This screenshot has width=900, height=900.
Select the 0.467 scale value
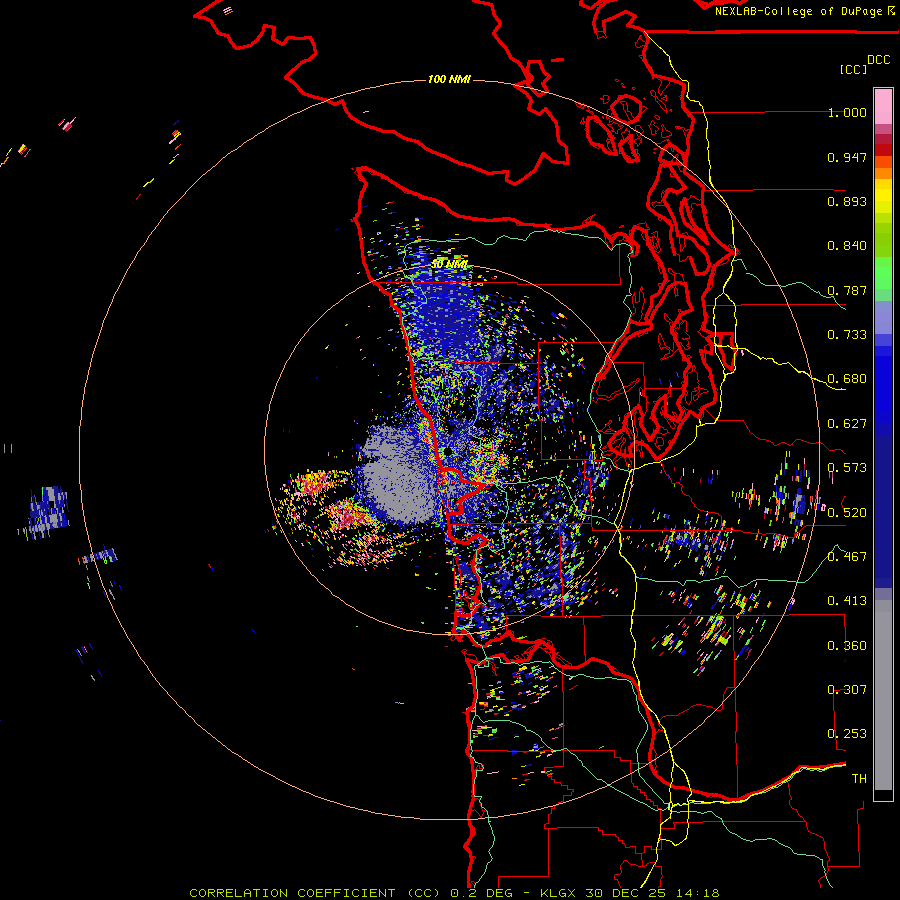[x=847, y=557]
